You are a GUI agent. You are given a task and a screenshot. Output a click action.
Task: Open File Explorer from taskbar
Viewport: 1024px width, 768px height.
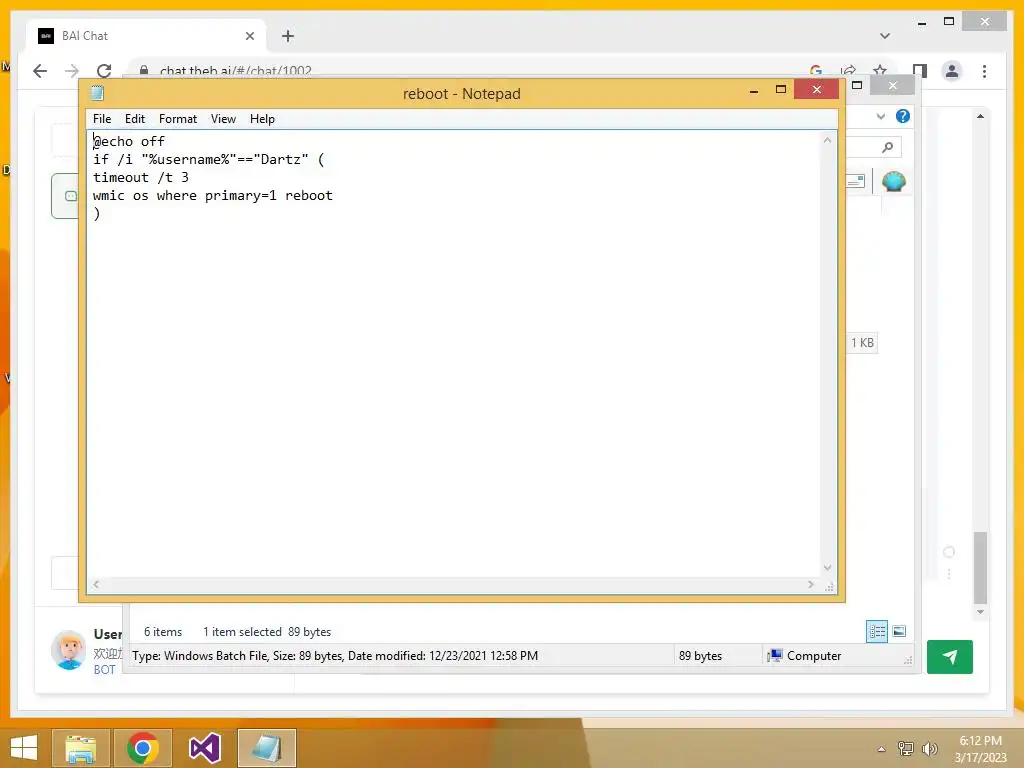tap(80, 748)
